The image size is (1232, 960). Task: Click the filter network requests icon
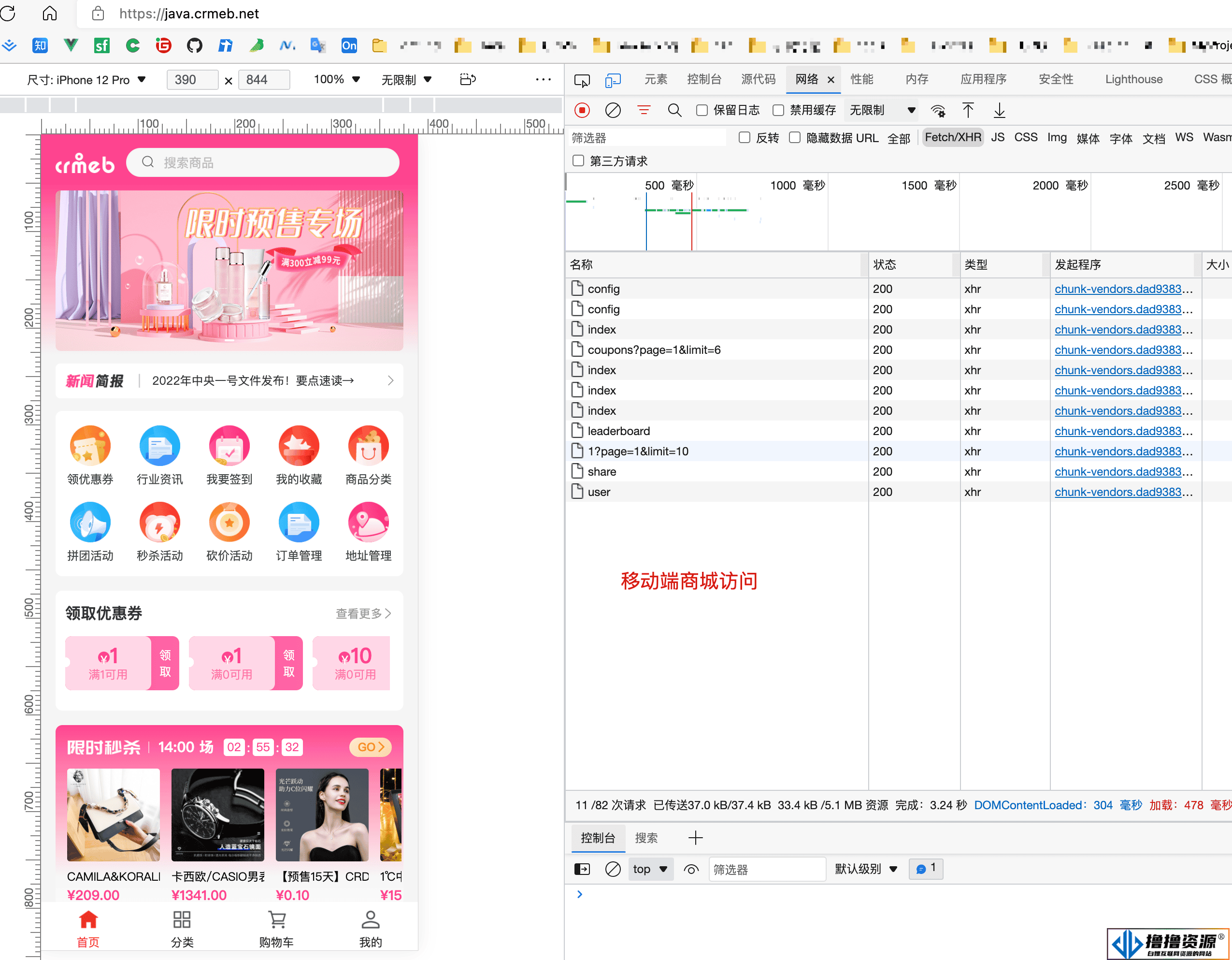(645, 110)
